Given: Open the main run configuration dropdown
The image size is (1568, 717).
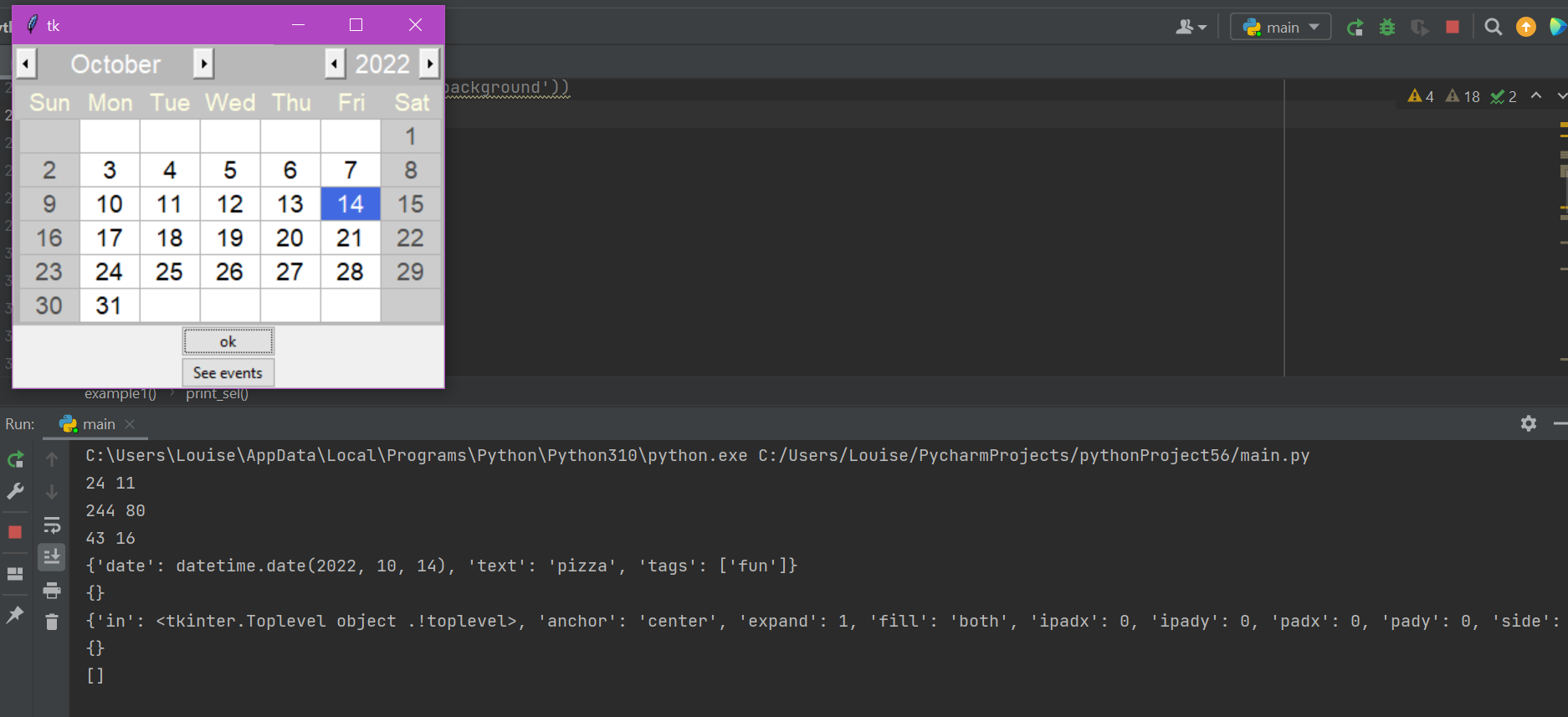Looking at the screenshot, I should 1280,27.
